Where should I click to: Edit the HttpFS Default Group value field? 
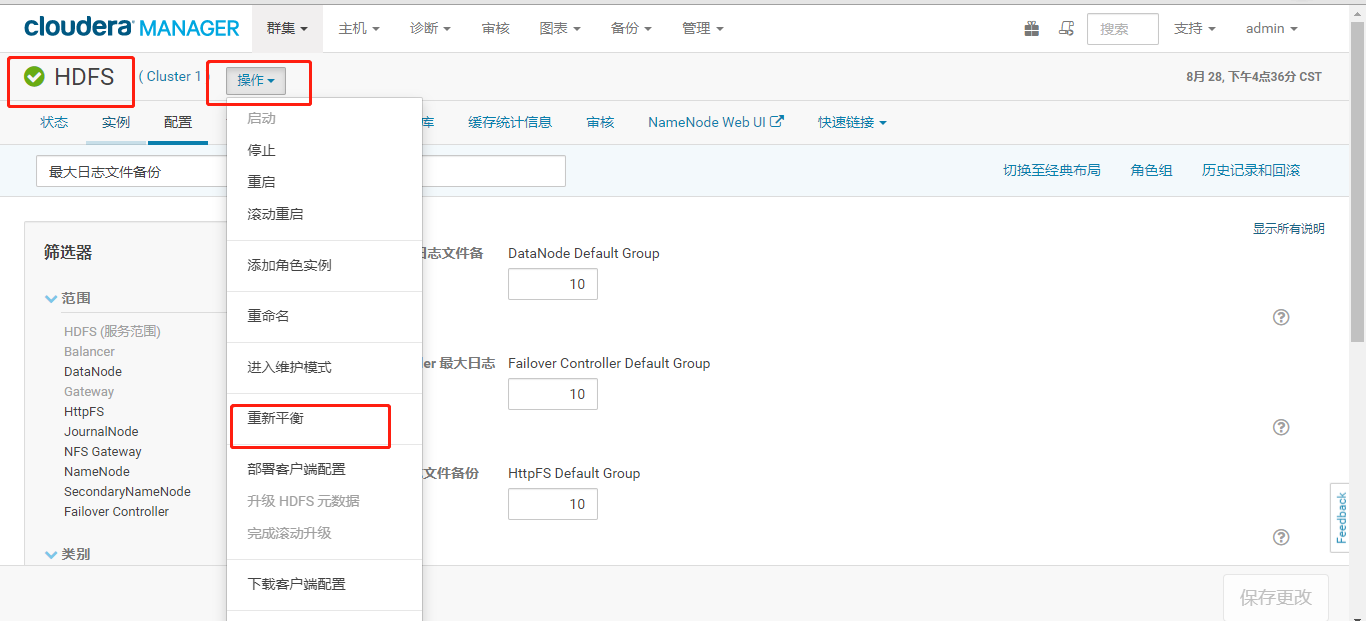click(x=553, y=504)
